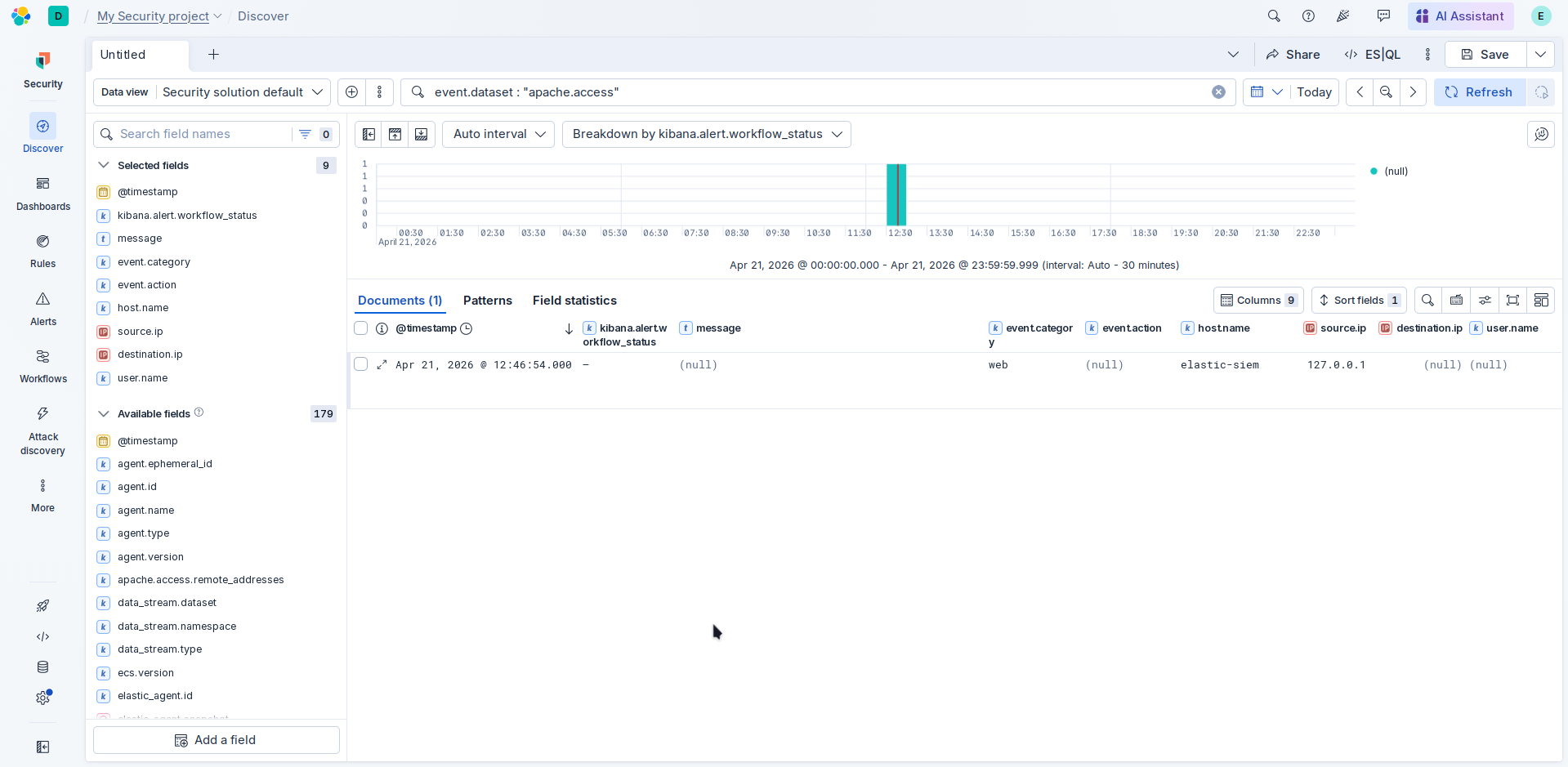The image size is (1568, 767).
Task: Hide the histogram chart panel
Action: coord(395,134)
